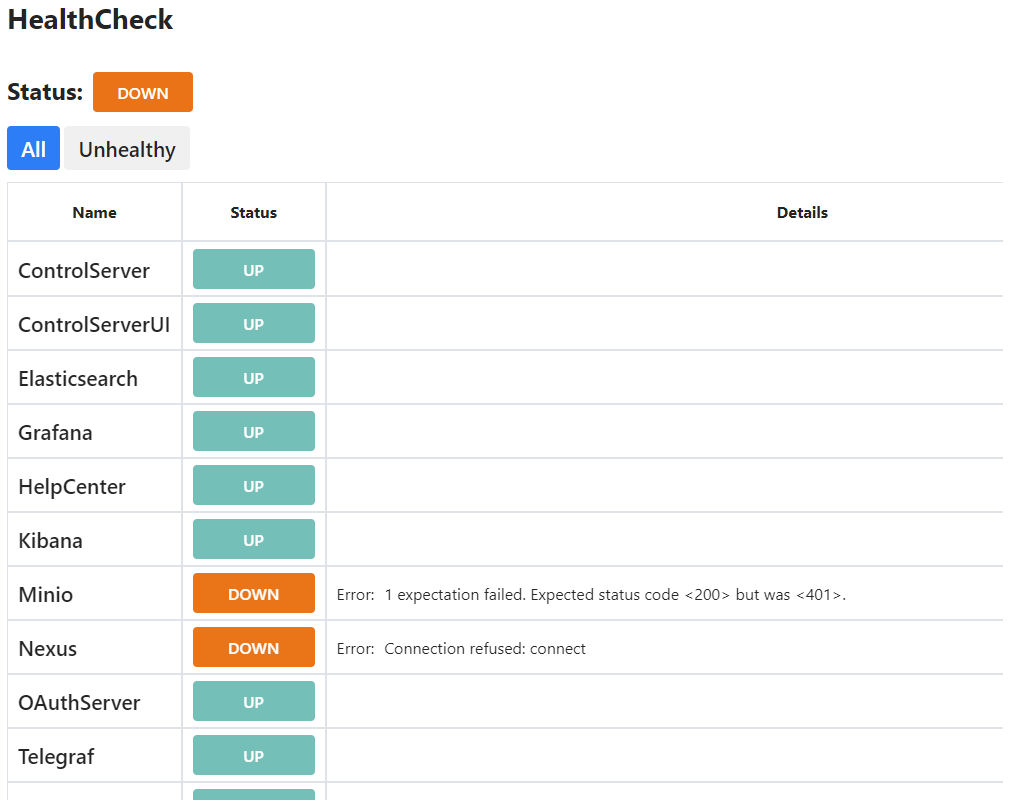Click the UP badge for HelpCenter
This screenshot has height=808, width=1023.
coord(254,485)
